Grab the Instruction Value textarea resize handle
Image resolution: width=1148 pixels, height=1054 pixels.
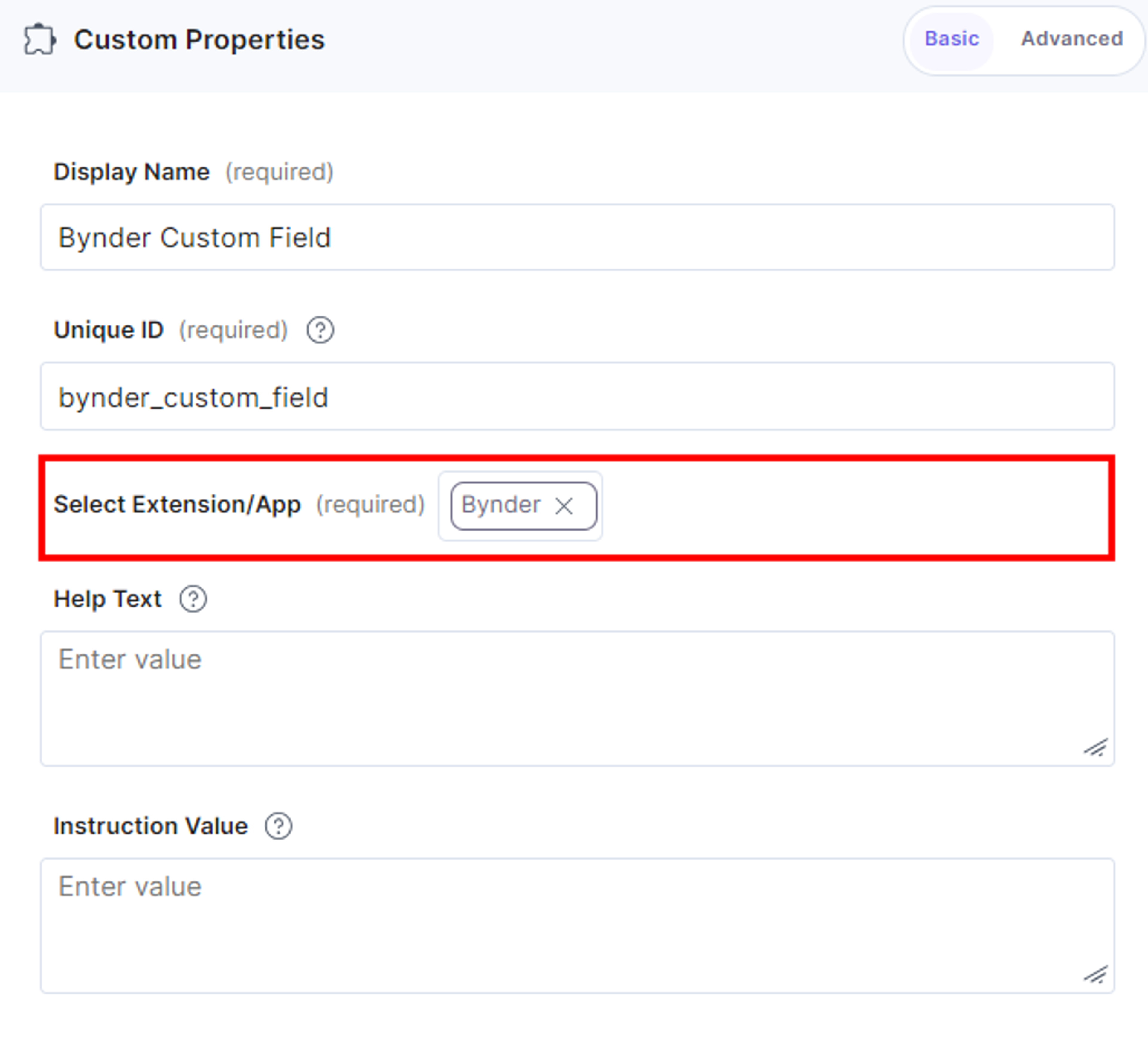pyautogui.click(x=1096, y=975)
